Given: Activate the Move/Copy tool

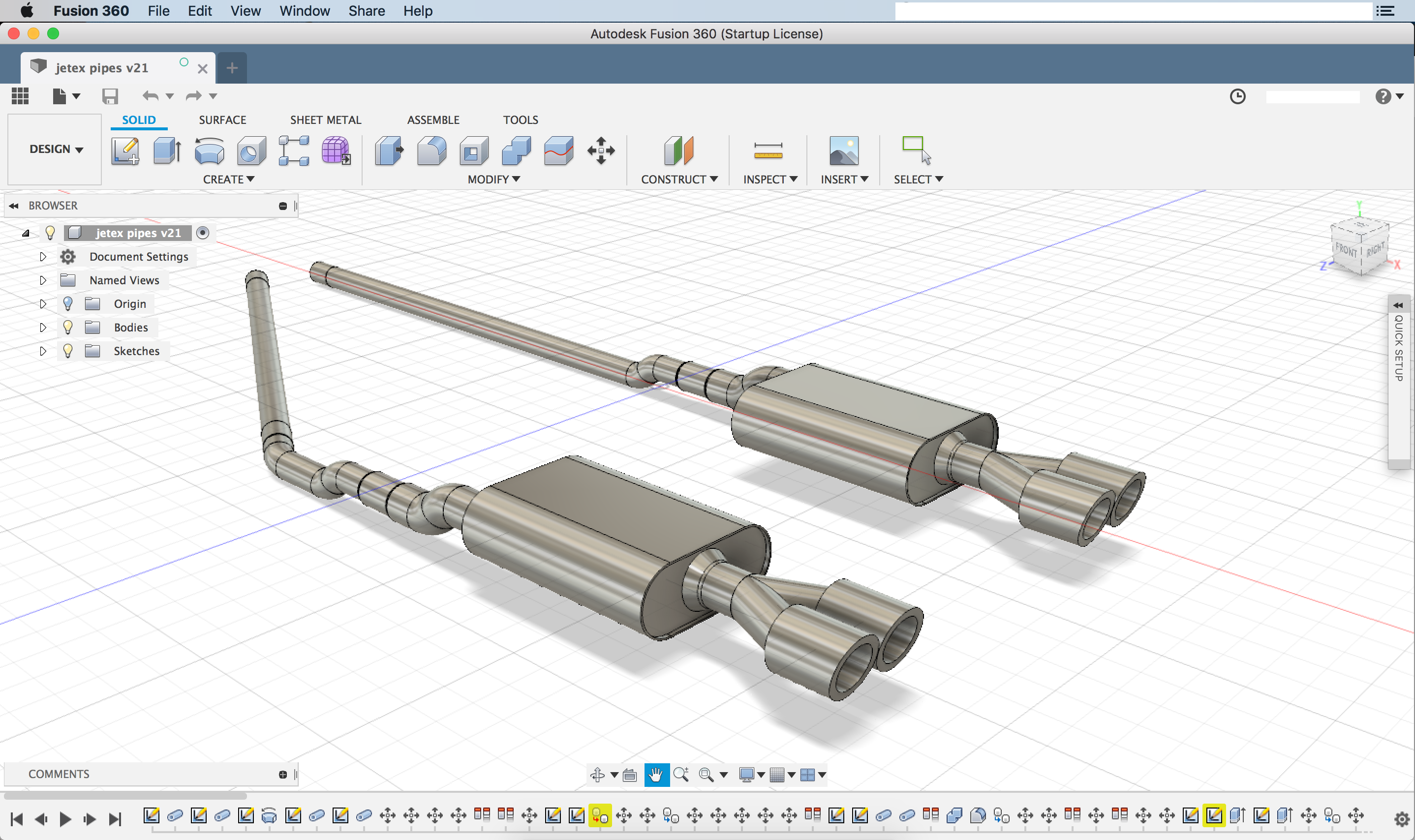Looking at the screenshot, I should pos(601,150).
